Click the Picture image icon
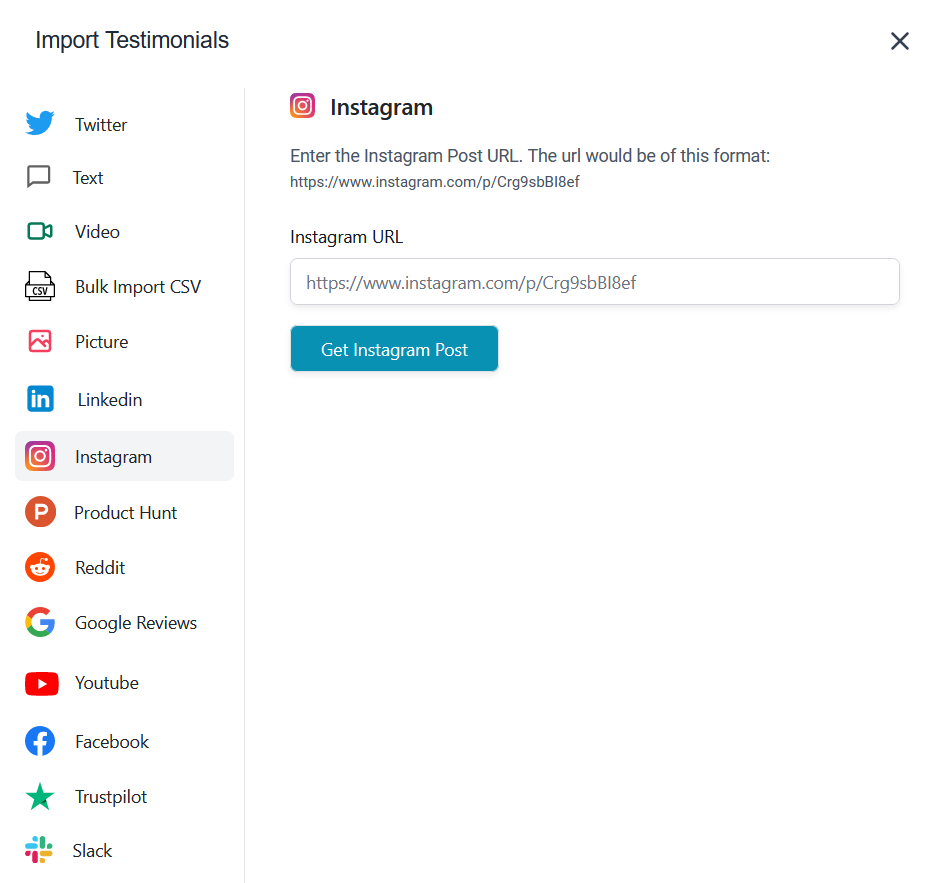949x883 pixels. (x=40, y=341)
